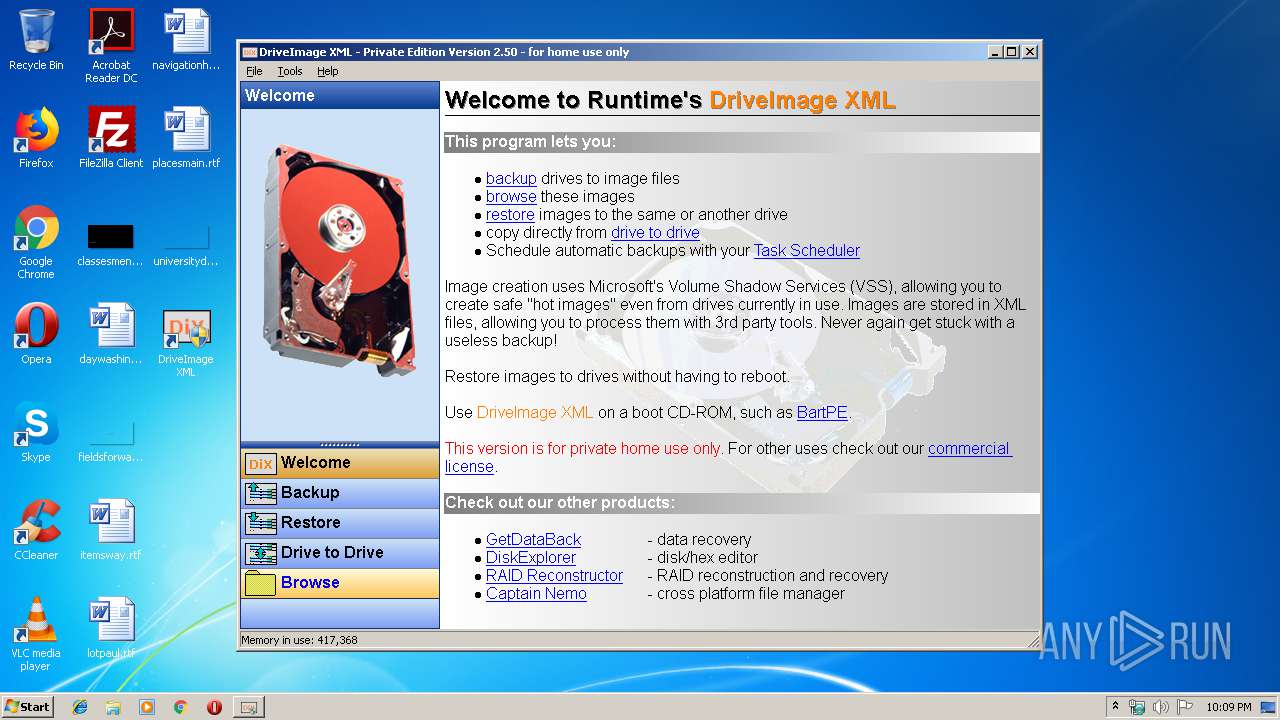The width and height of the screenshot is (1280, 720).
Task: Launch Opera from the desktop
Action: pyautogui.click(x=36, y=334)
